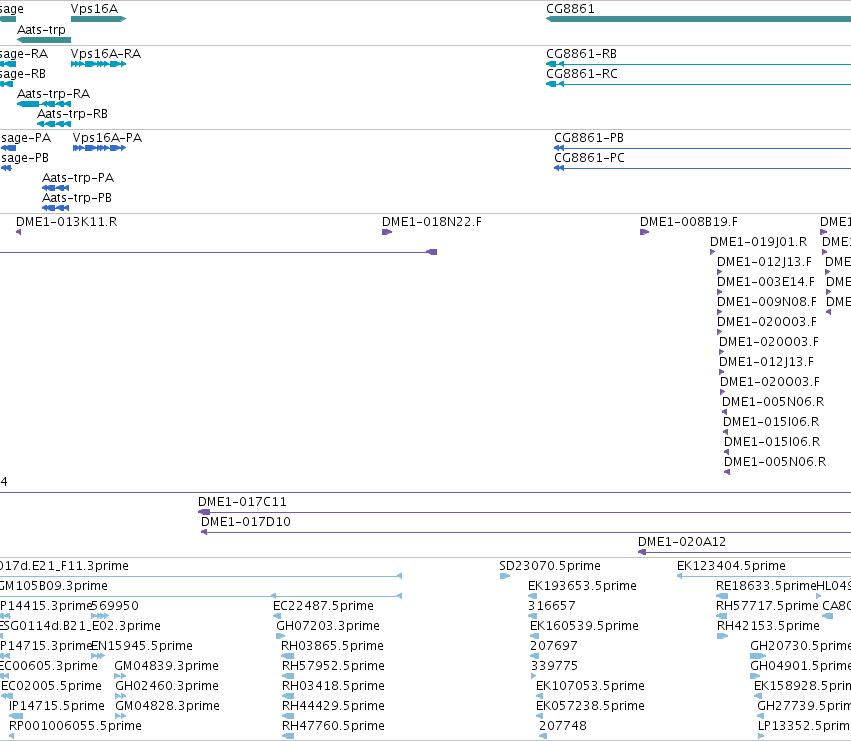Open the Aats-trp-PA protein feature

[x=78, y=178]
